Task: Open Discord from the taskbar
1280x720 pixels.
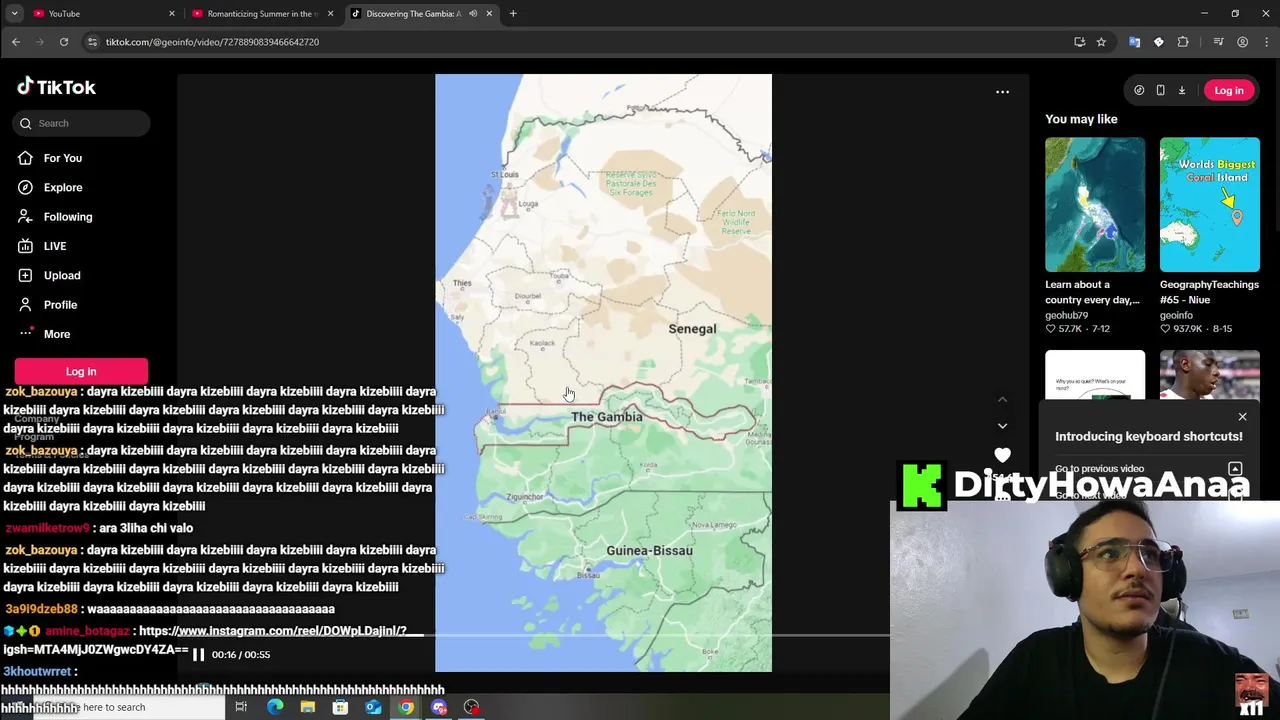Action: (x=439, y=707)
